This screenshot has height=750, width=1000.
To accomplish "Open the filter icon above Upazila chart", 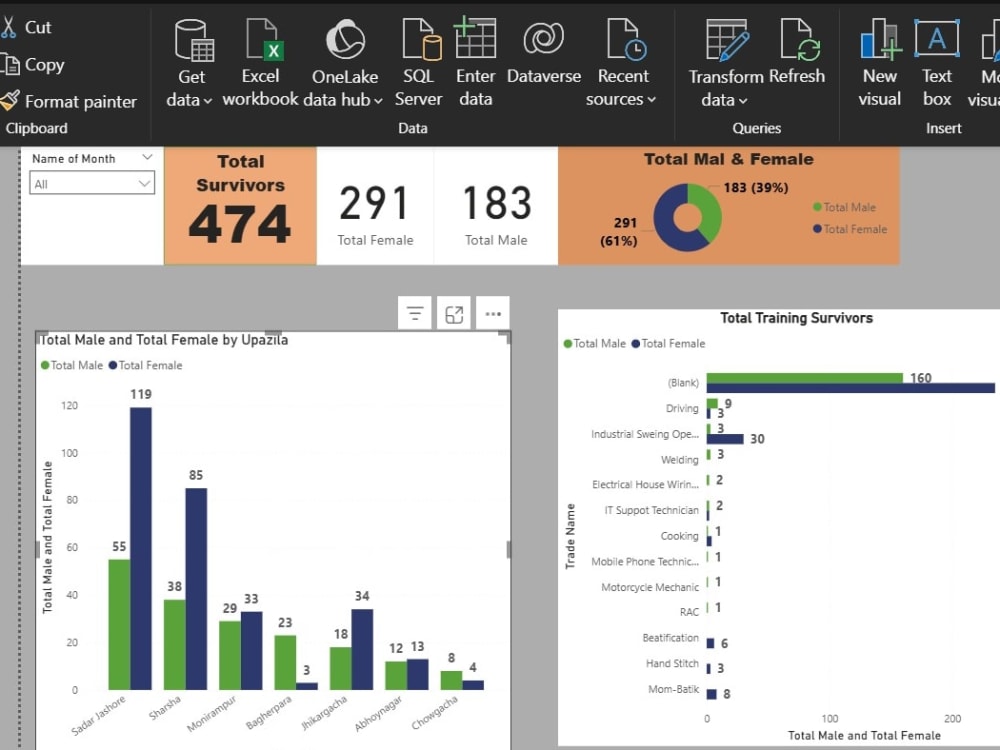I will point(415,313).
